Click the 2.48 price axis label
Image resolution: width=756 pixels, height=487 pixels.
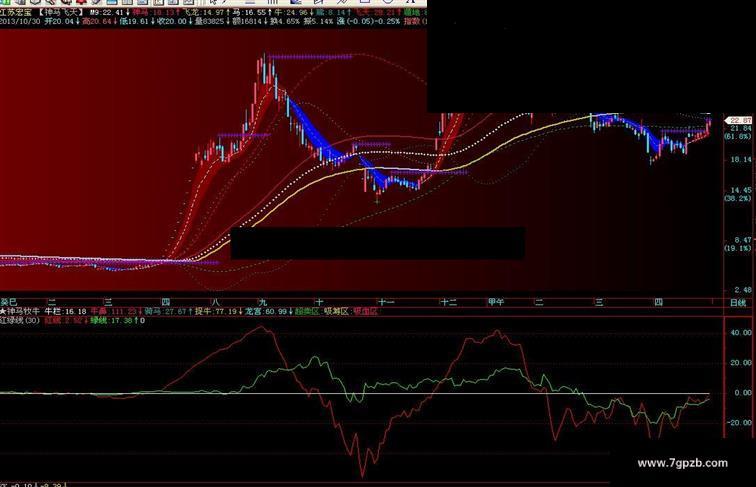pos(743,290)
